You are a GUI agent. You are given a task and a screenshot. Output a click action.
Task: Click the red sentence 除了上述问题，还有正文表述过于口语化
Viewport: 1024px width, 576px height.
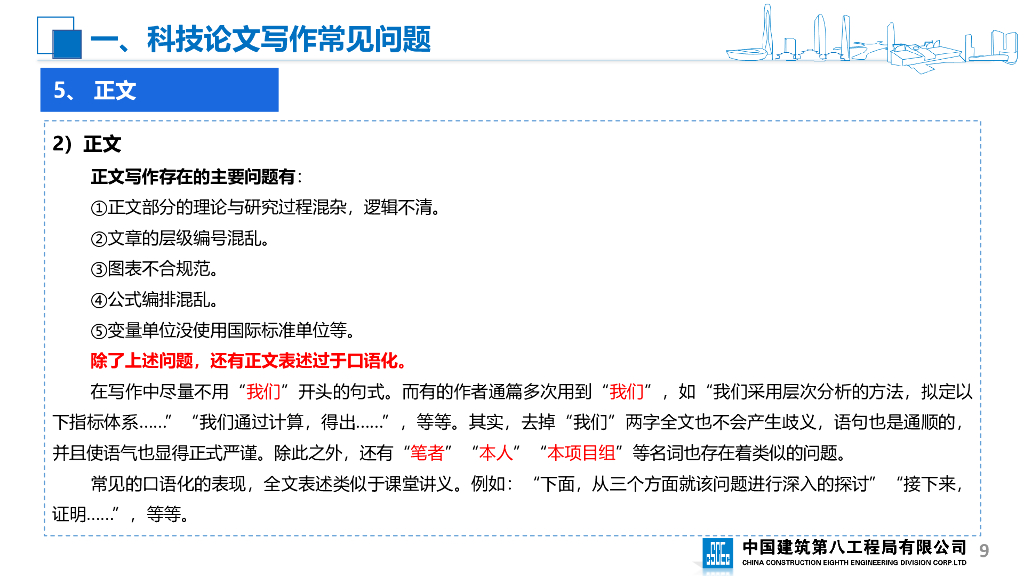pos(250,361)
